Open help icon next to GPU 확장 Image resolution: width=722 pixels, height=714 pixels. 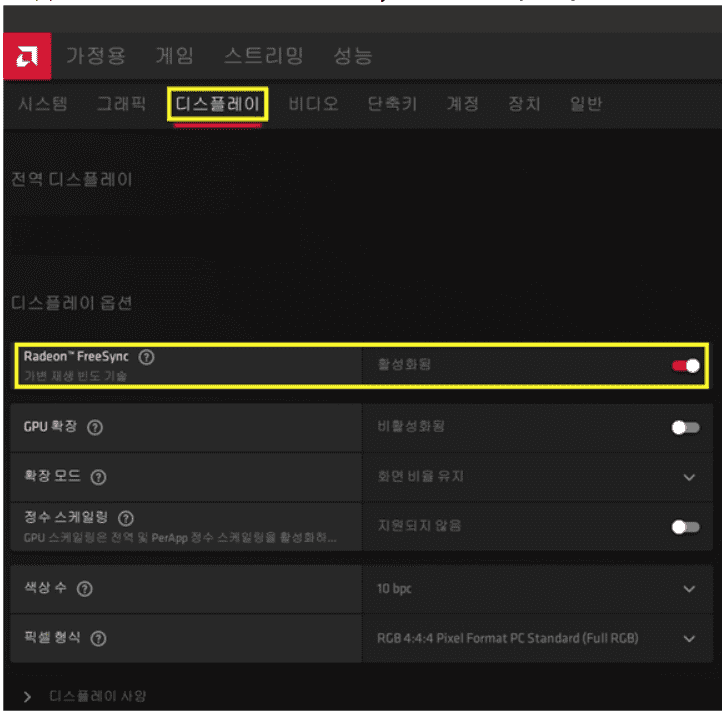[x=95, y=428]
